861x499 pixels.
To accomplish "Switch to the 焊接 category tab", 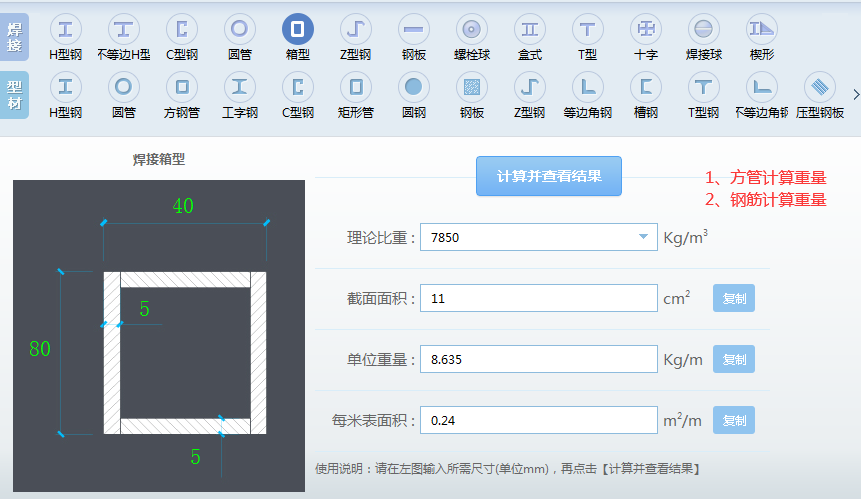I will coord(14,37).
